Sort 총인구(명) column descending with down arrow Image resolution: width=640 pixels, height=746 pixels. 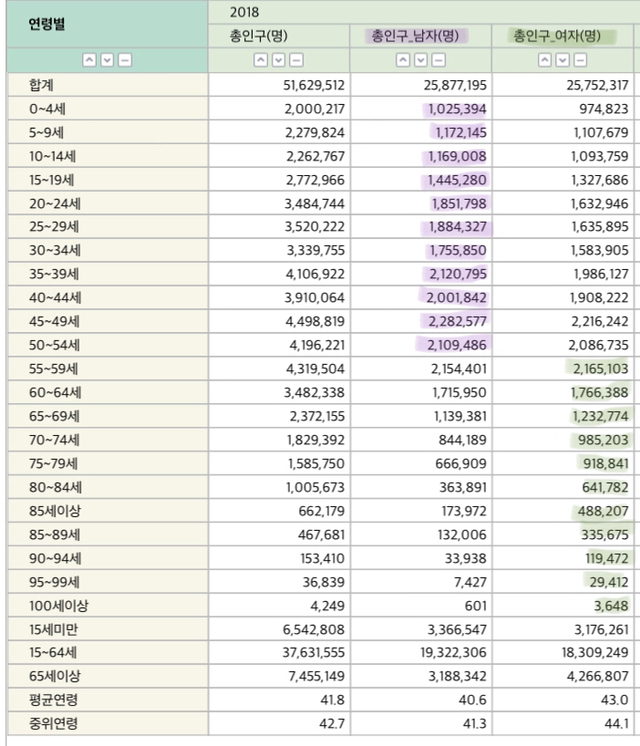coord(277,60)
